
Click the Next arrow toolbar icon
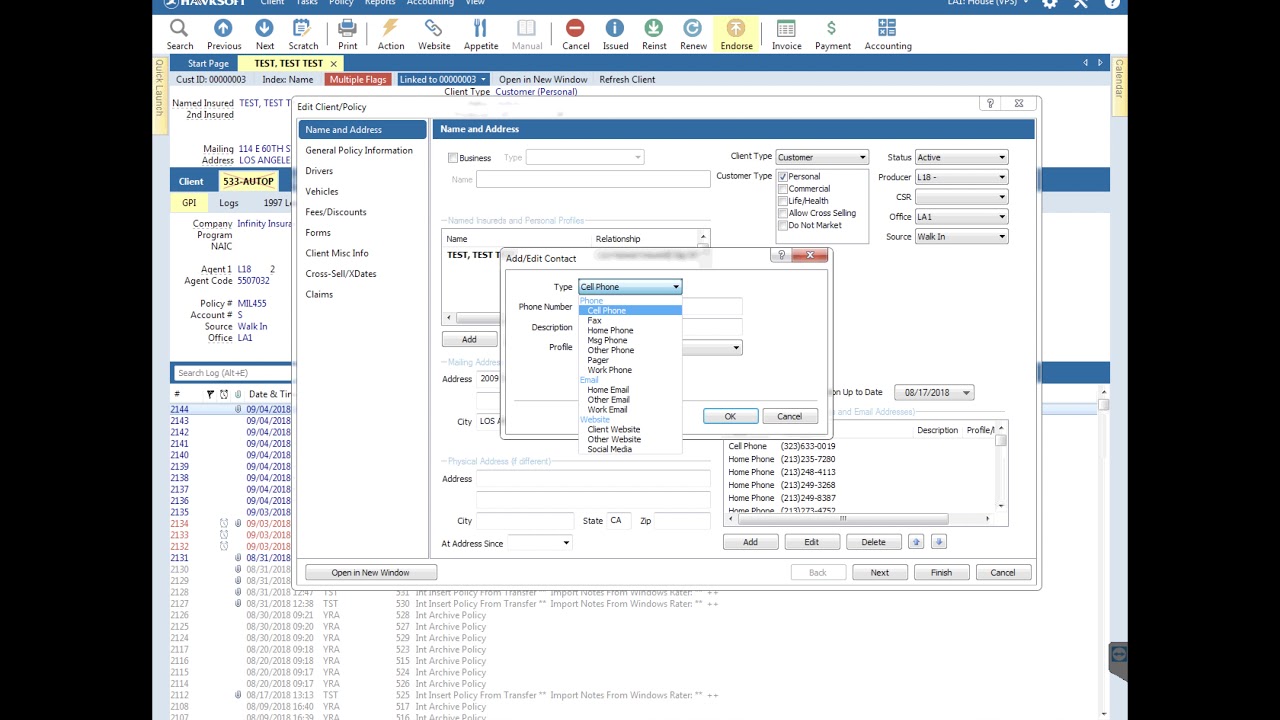(x=264, y=33)
